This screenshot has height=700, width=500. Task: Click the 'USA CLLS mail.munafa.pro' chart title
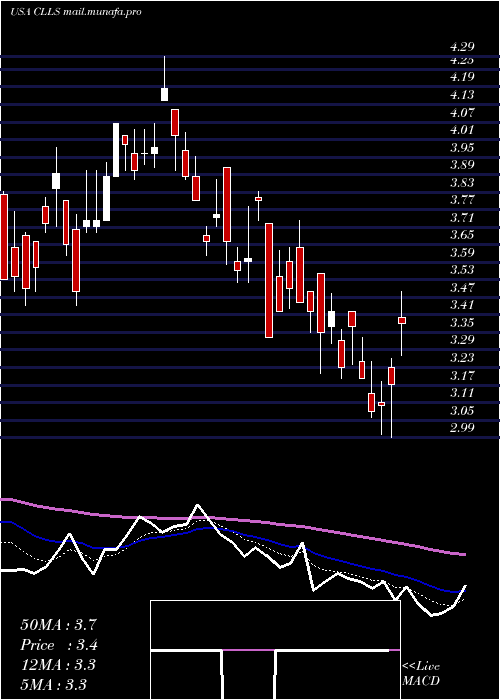(x=75, y=12)
